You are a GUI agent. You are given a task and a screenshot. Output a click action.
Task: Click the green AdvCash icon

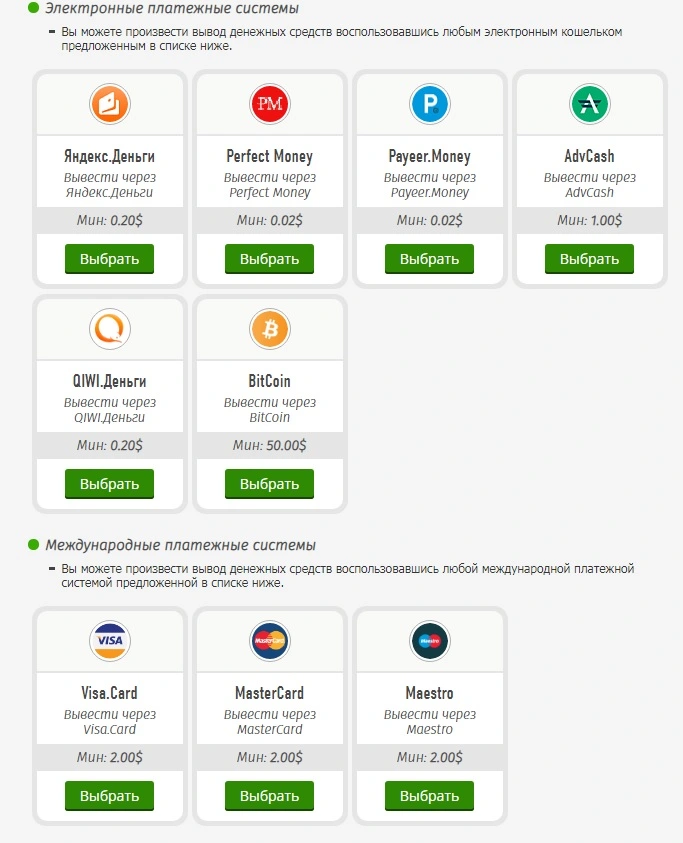pos(589,104)
